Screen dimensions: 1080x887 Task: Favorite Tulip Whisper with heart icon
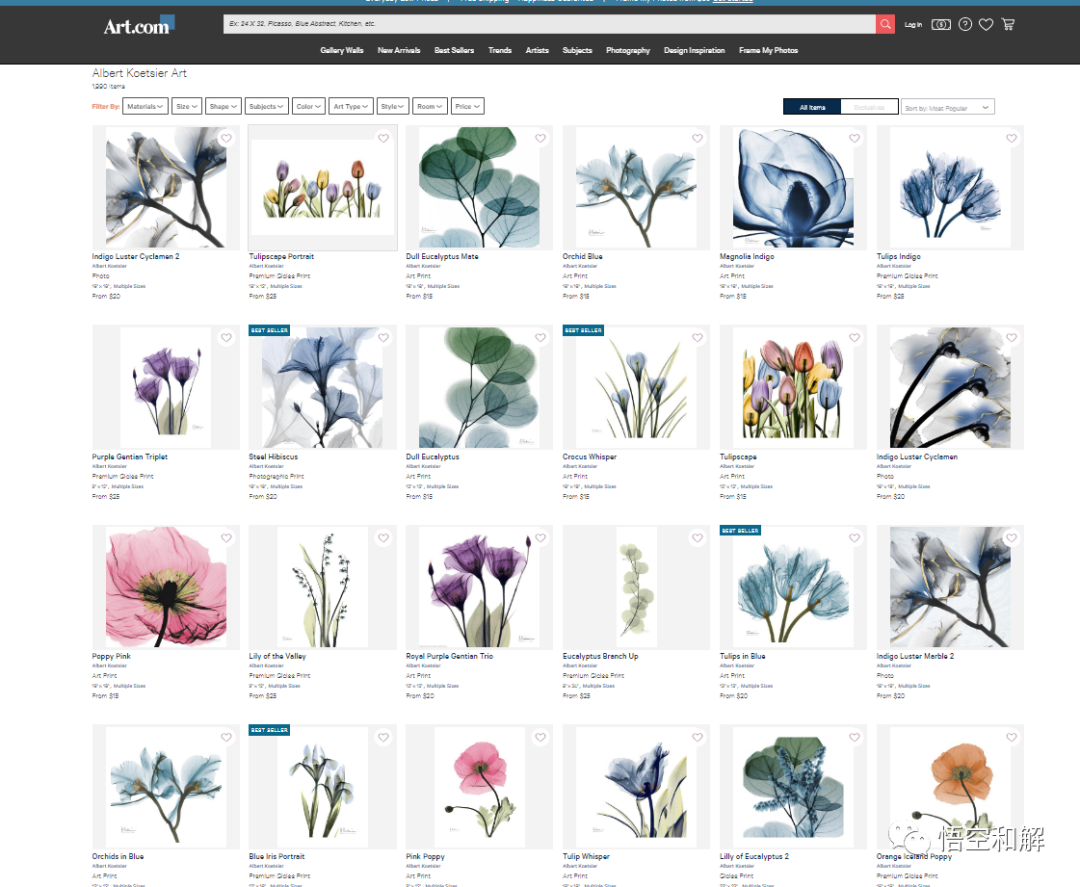pos(698,738)
